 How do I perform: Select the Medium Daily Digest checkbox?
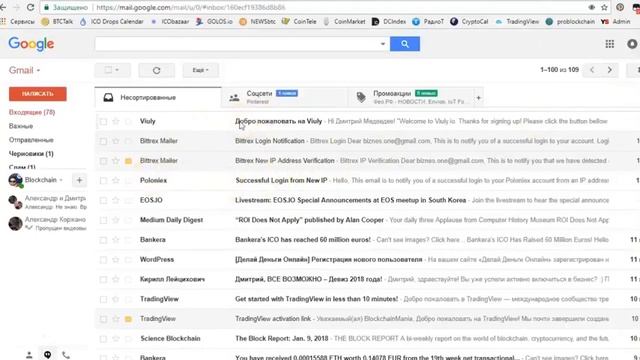point(103,220)
